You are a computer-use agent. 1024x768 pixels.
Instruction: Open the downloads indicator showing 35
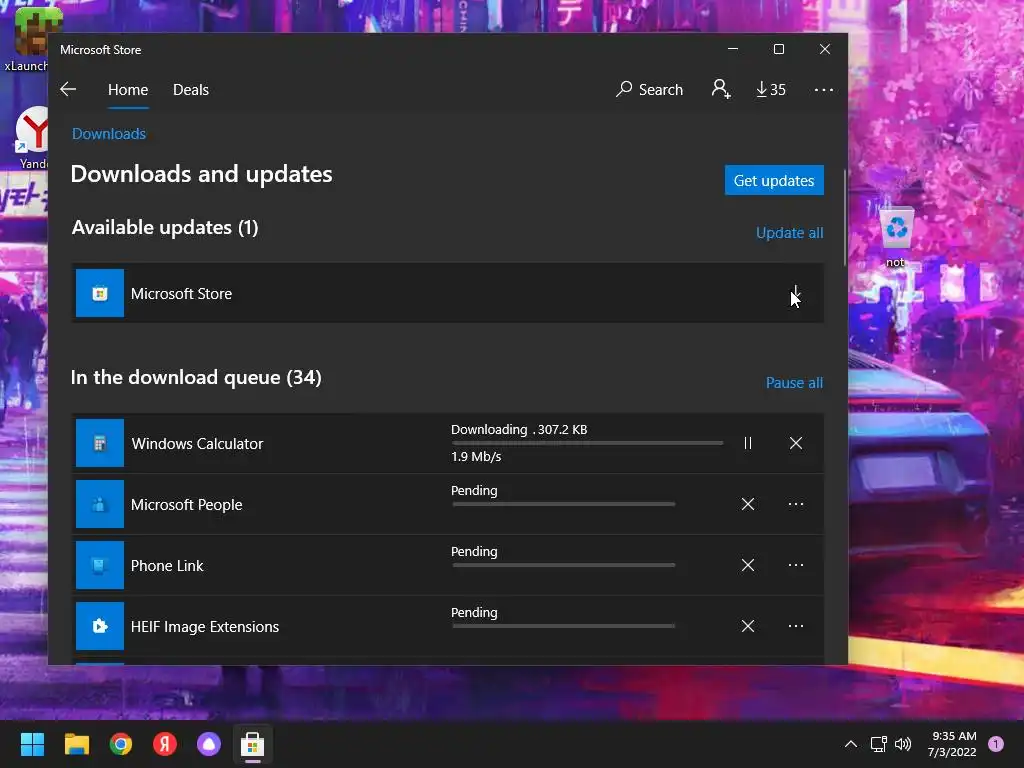tap(771, 89)
